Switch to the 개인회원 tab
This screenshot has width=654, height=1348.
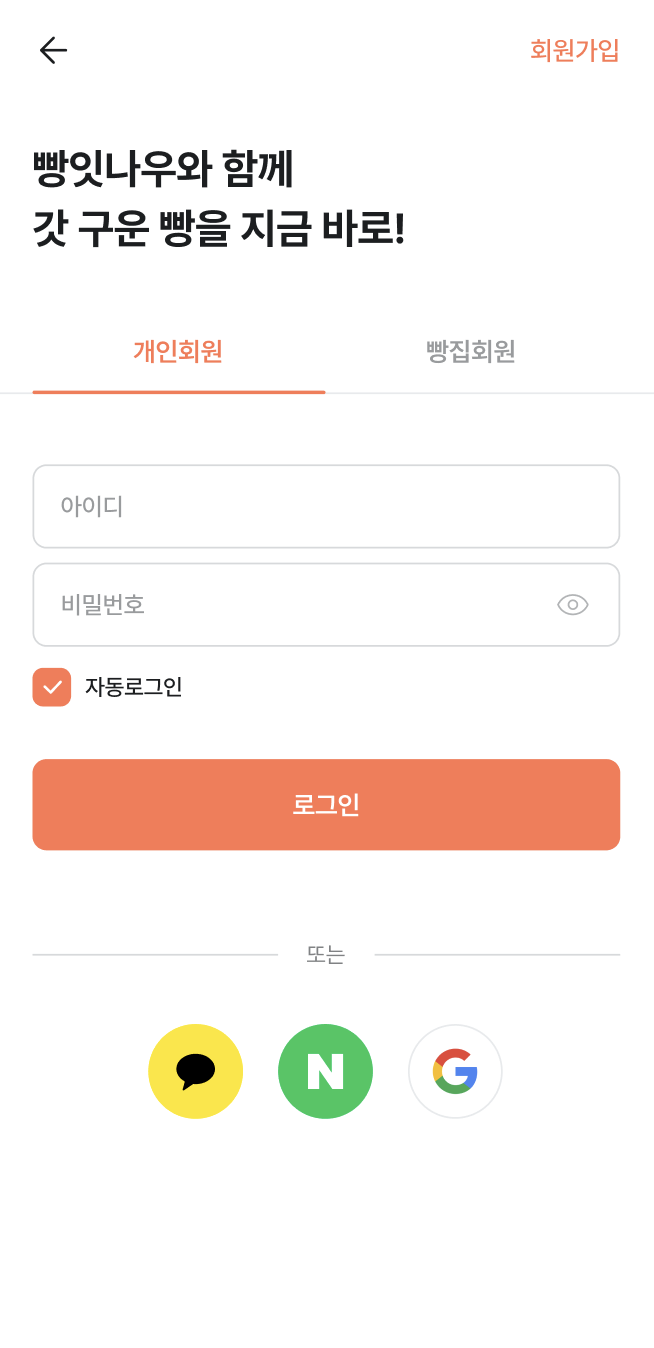(x=178, y=352)
